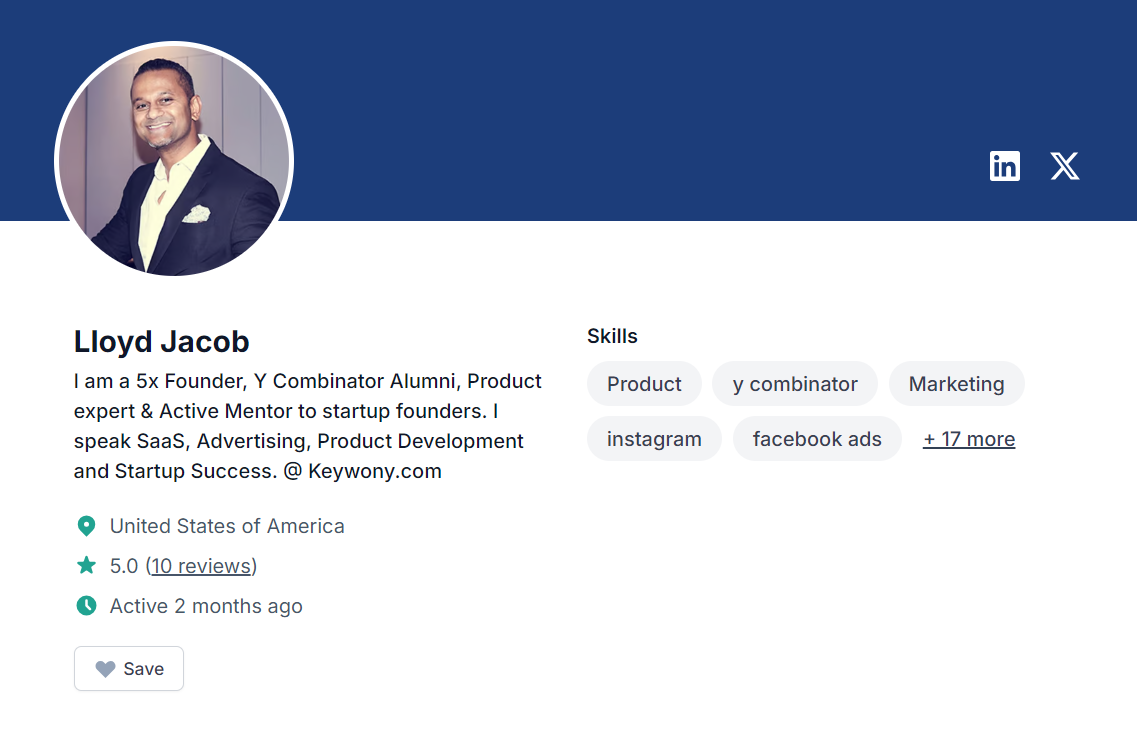1137x733 pixels.
Task: Select the instagram skill tag
Action: click(654, 439)
